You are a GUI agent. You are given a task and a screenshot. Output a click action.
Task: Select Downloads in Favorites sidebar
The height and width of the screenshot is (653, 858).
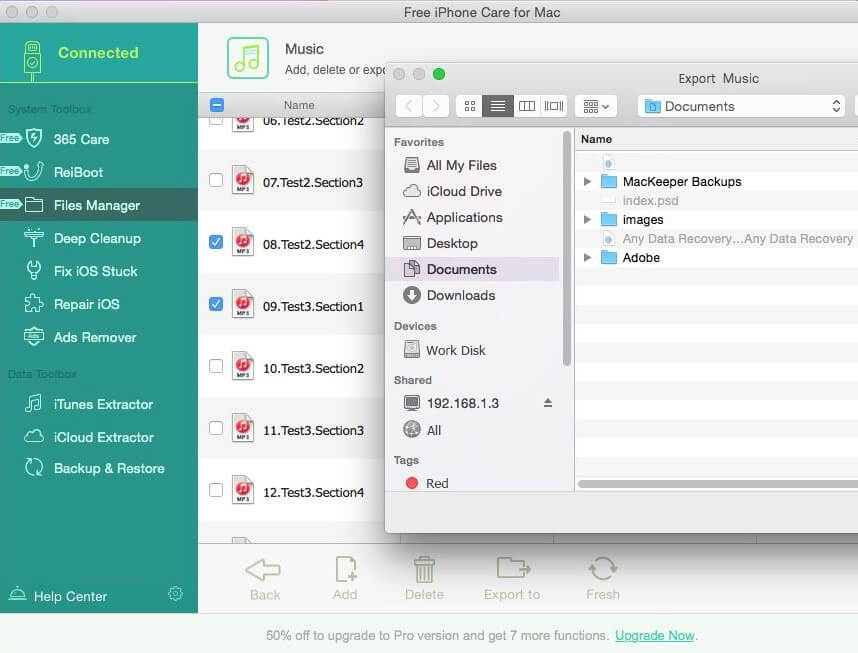tap(460, 295)
